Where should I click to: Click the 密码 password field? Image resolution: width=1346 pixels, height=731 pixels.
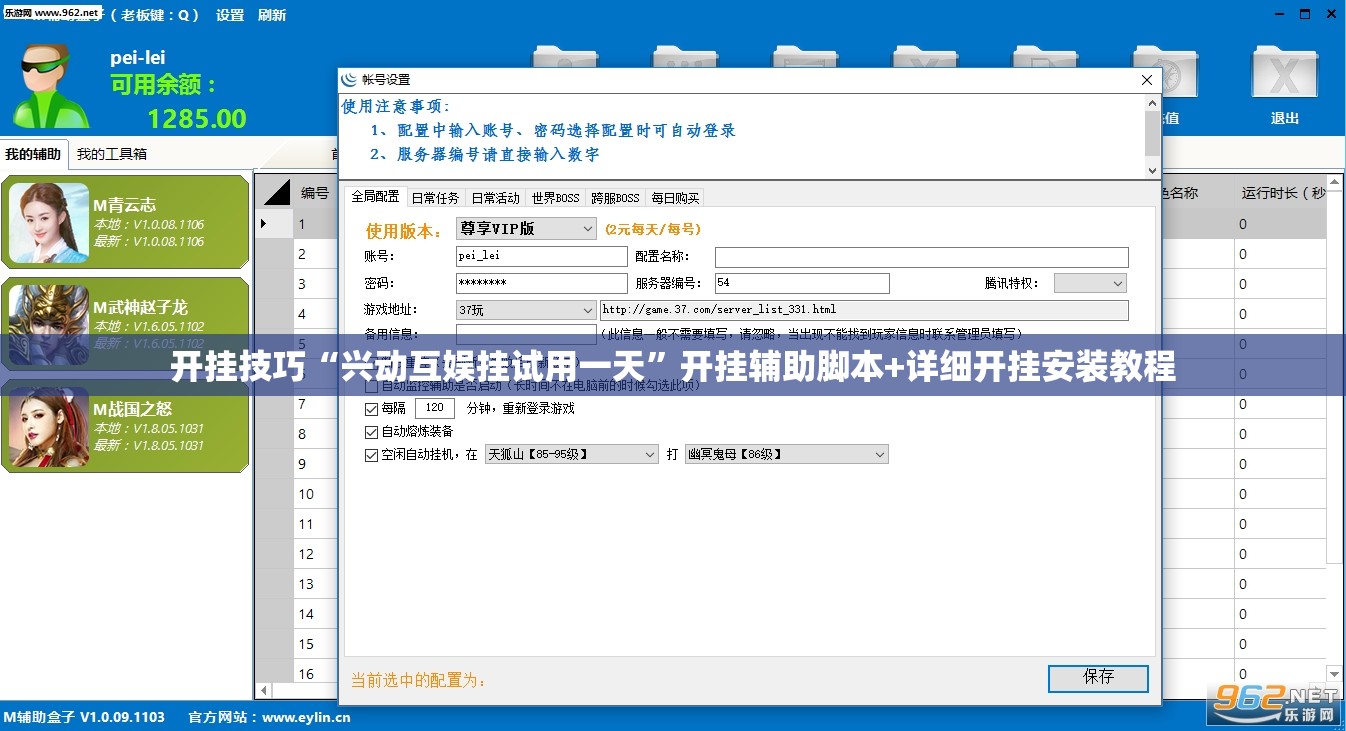(541, 283)
